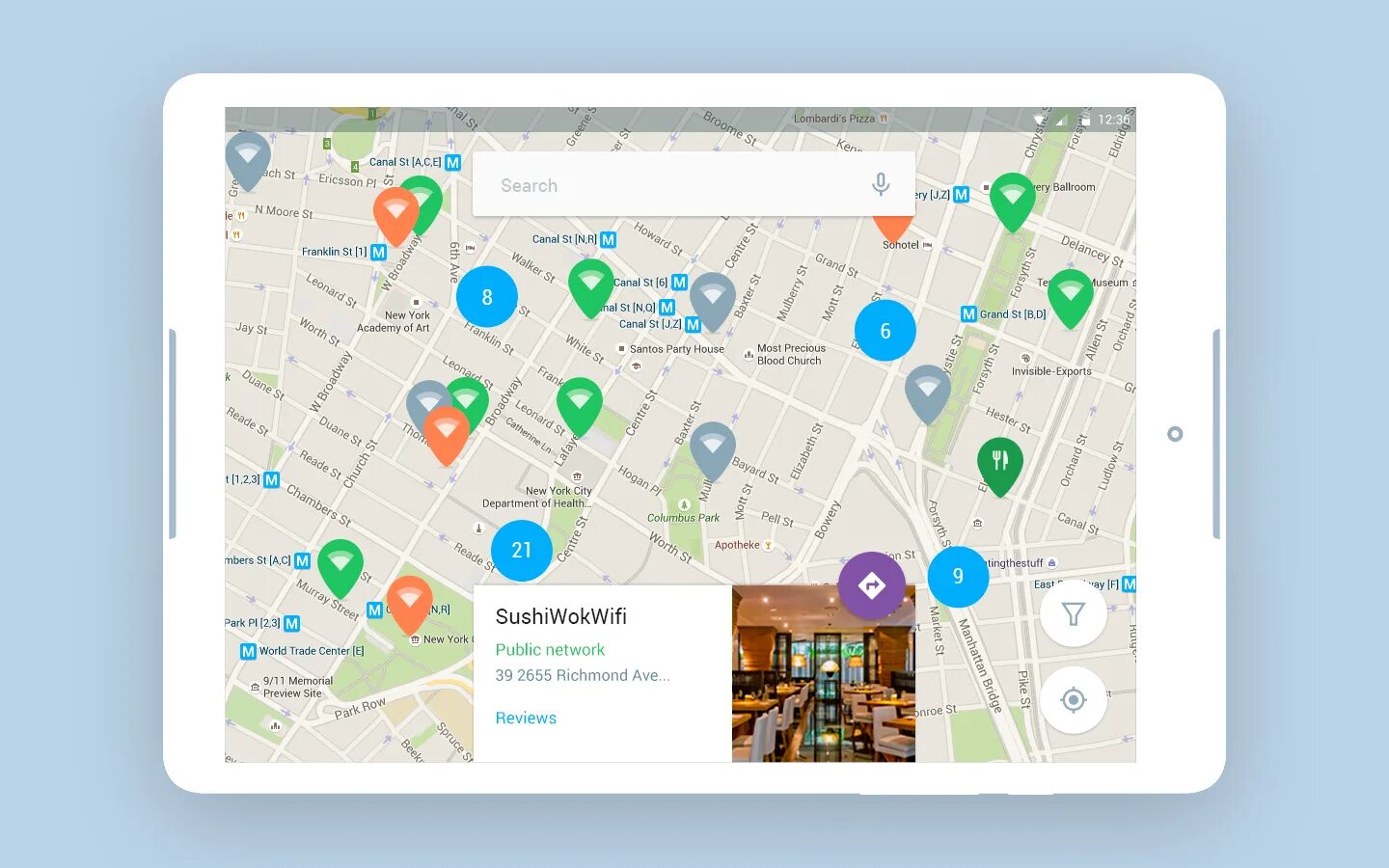
Task: Click the Search input field
Action: pos(694,184)
